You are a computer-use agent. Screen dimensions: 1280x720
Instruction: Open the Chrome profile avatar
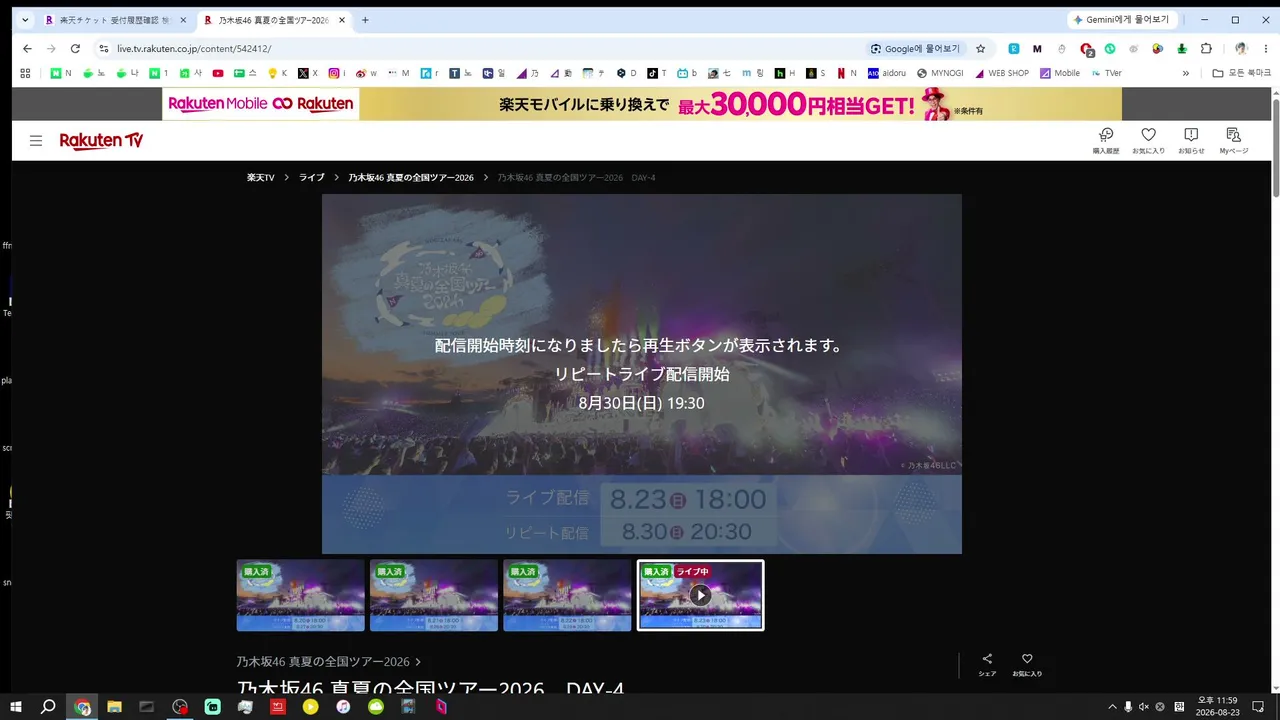coord(1241,48)
